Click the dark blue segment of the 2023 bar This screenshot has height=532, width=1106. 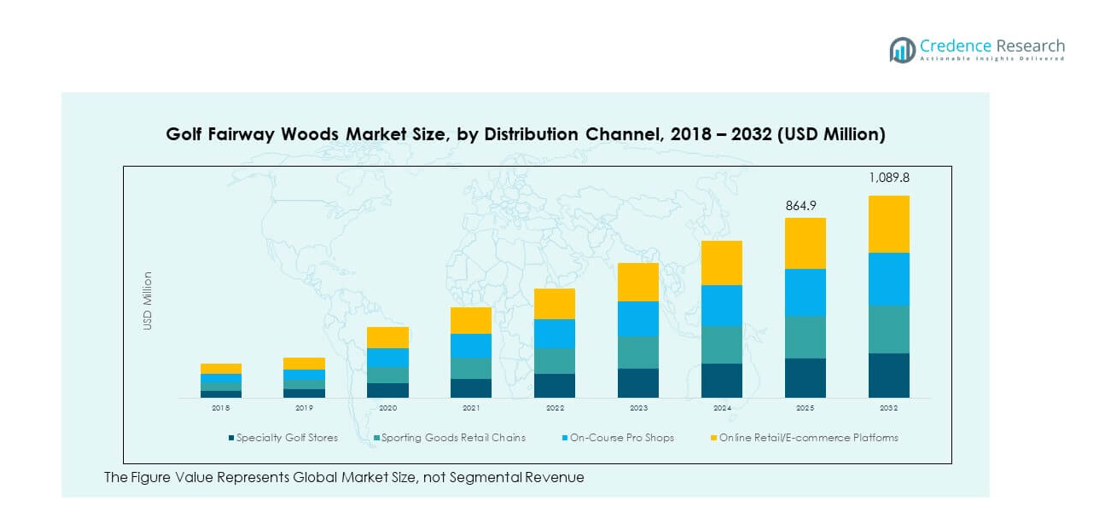638,383
